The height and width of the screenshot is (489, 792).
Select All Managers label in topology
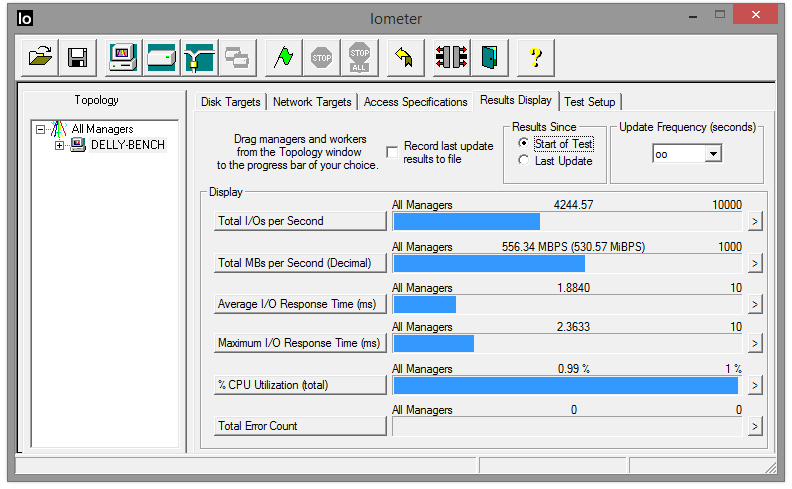(x=102, y=129)
